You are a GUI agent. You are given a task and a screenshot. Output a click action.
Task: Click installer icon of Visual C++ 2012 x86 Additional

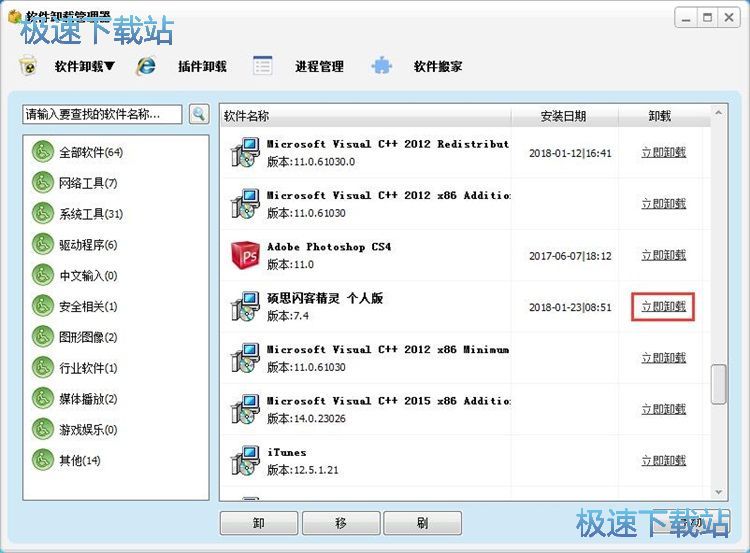(x=245, y=204)
